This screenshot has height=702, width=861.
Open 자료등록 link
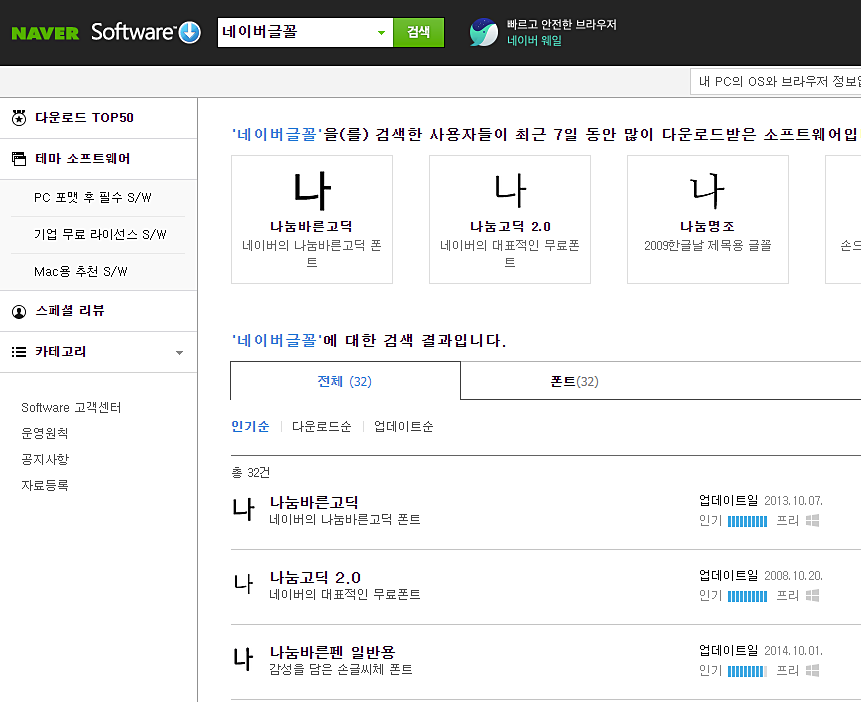44,485
